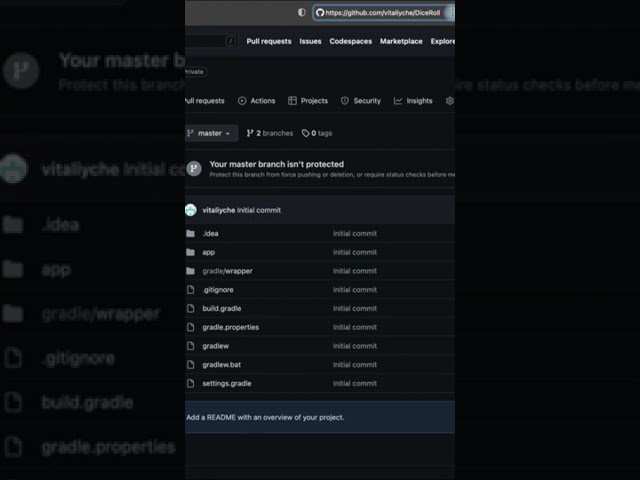Click the GitHub icon in address bar

pos(320,13)
